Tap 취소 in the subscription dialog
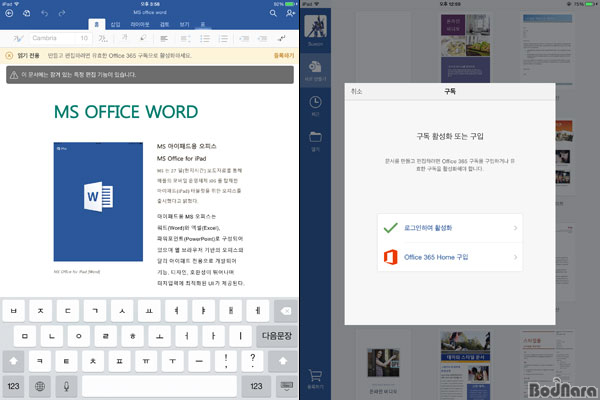600x400 pixels. [356, 91]
